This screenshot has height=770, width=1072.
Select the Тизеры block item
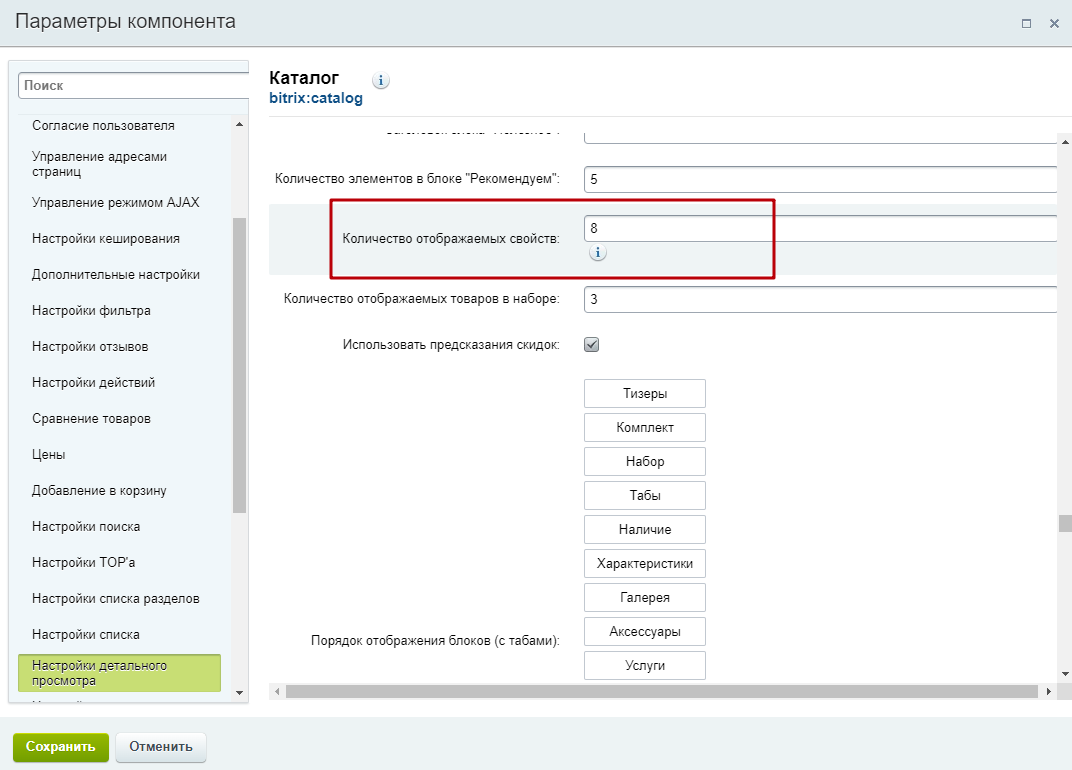[x=645, y=393]
